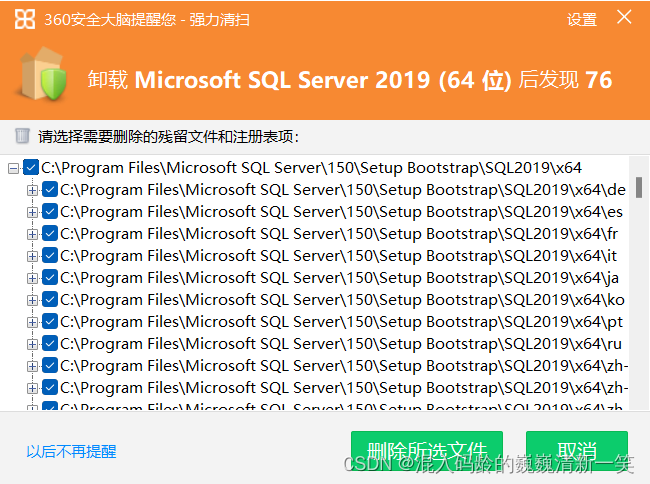This screenshot has width=650, height=484.
Task: Uncheck the x64\it folder checkbox
Action: click(x=50, y=255)
